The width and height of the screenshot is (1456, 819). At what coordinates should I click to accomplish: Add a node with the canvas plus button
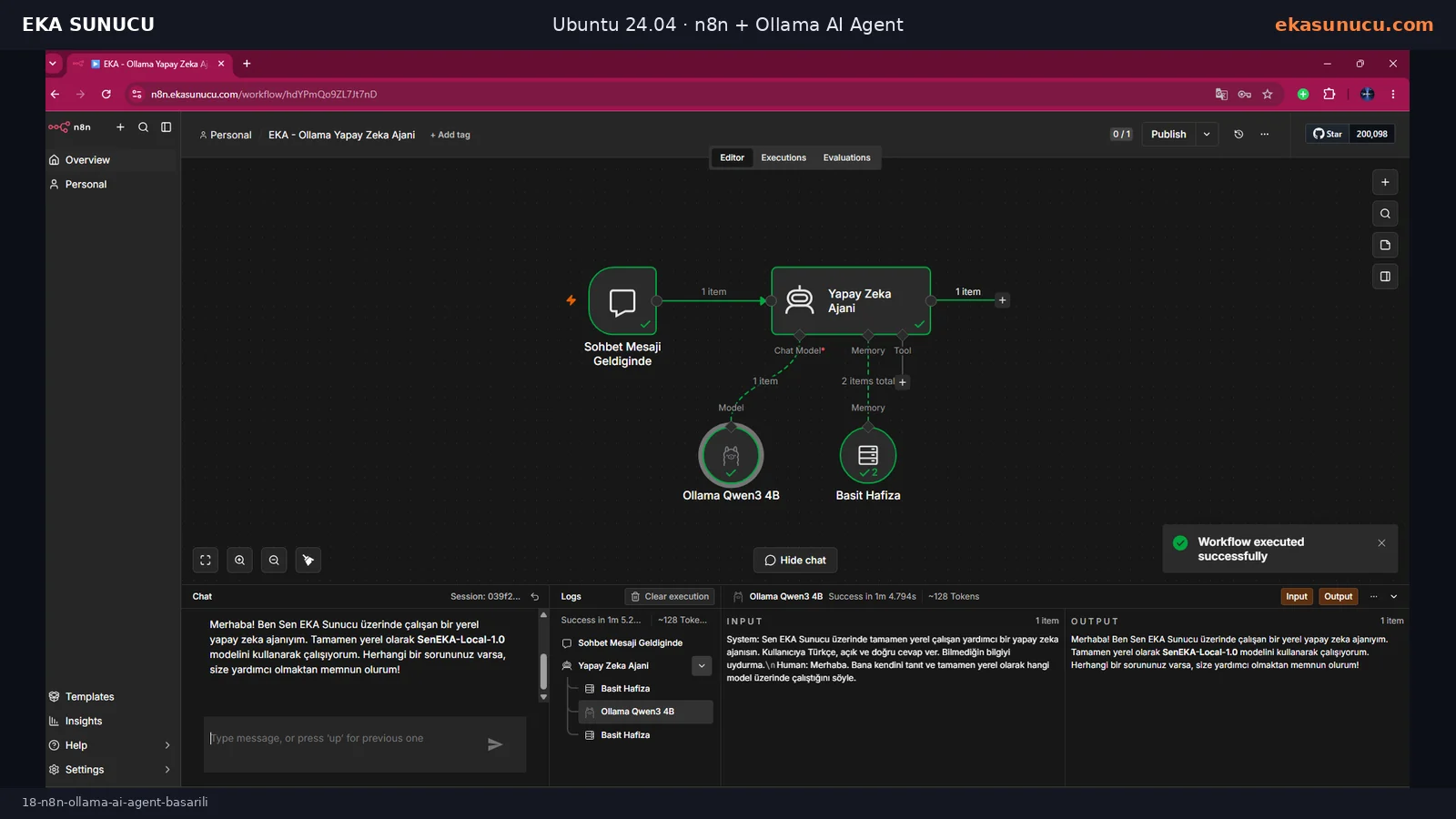pos(1385,182)
